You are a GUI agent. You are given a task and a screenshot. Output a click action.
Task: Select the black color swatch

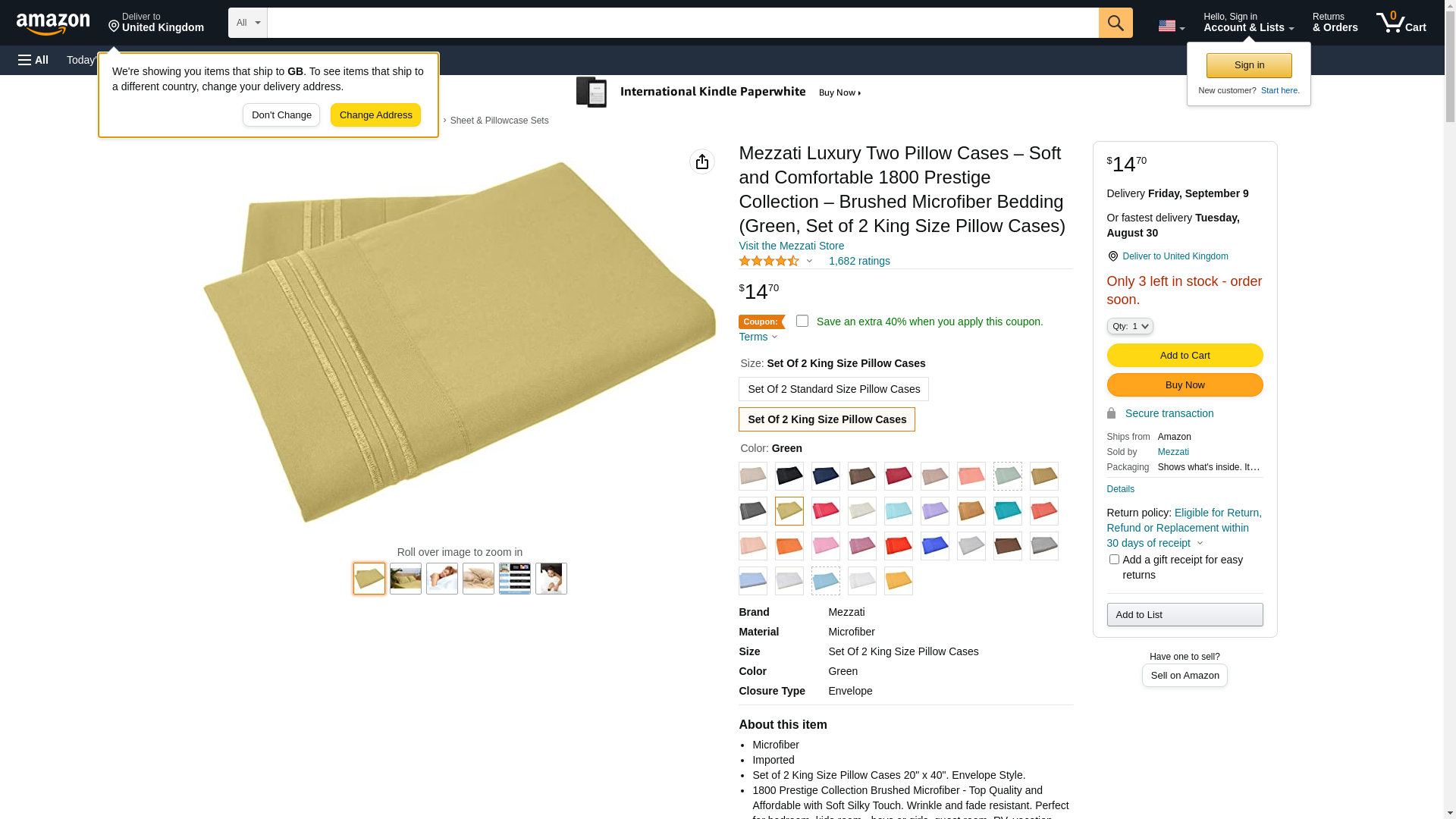tap(789, 476)
